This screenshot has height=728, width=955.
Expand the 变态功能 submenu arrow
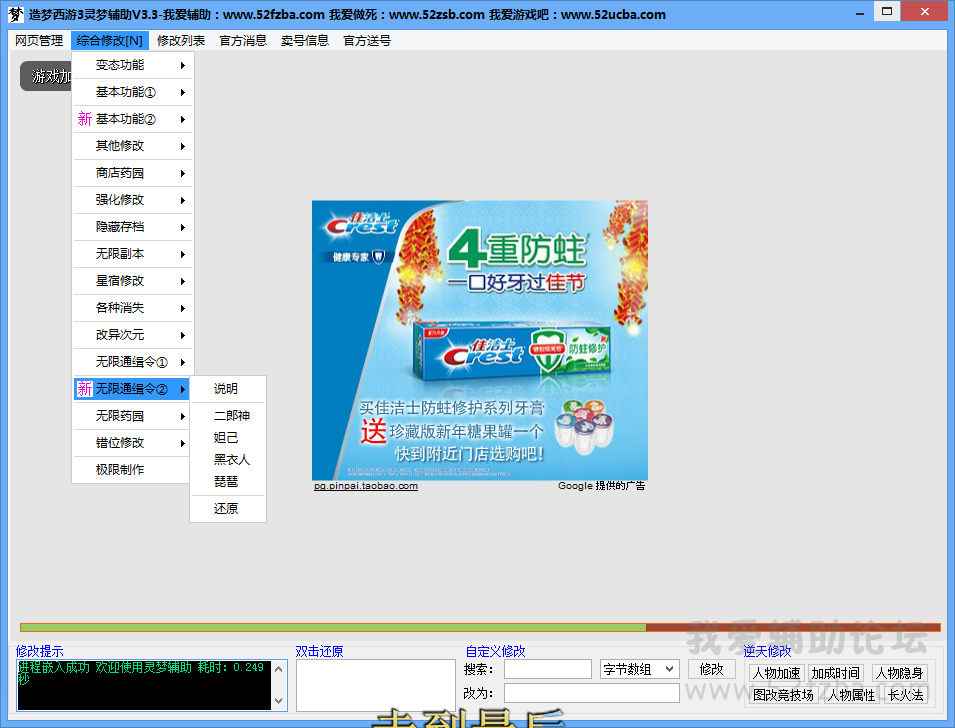click(183, 66)
